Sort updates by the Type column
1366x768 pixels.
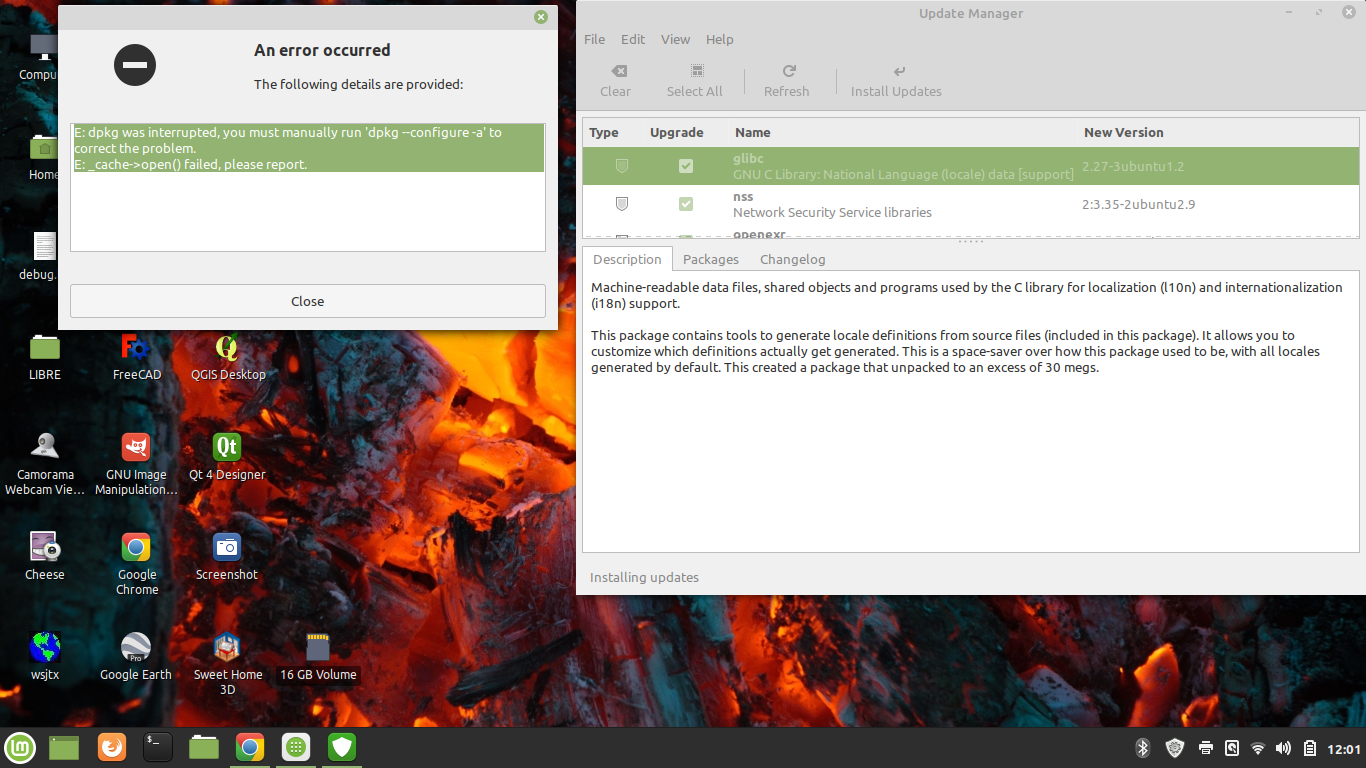pyautogui.click(x=604, y=132)
